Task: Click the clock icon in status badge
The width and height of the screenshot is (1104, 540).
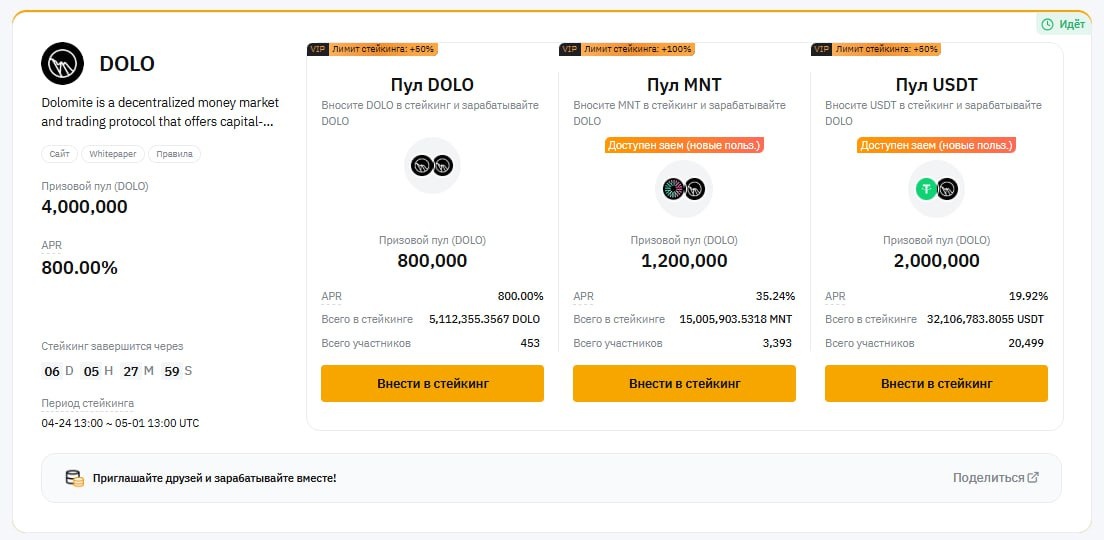Action: pyautogui.click(x=1048, y=24)
